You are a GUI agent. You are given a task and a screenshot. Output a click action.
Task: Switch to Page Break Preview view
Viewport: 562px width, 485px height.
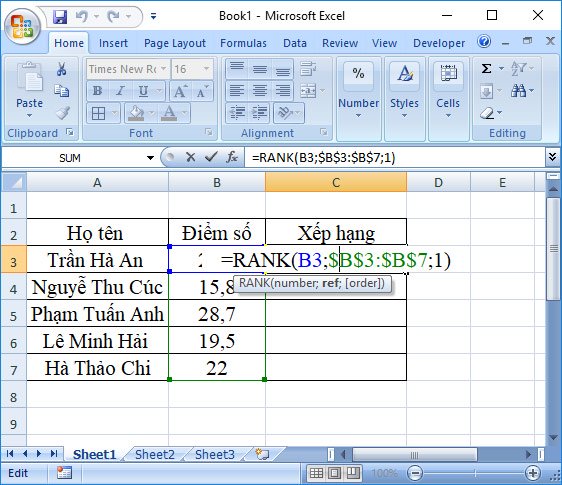coord(353,474)
